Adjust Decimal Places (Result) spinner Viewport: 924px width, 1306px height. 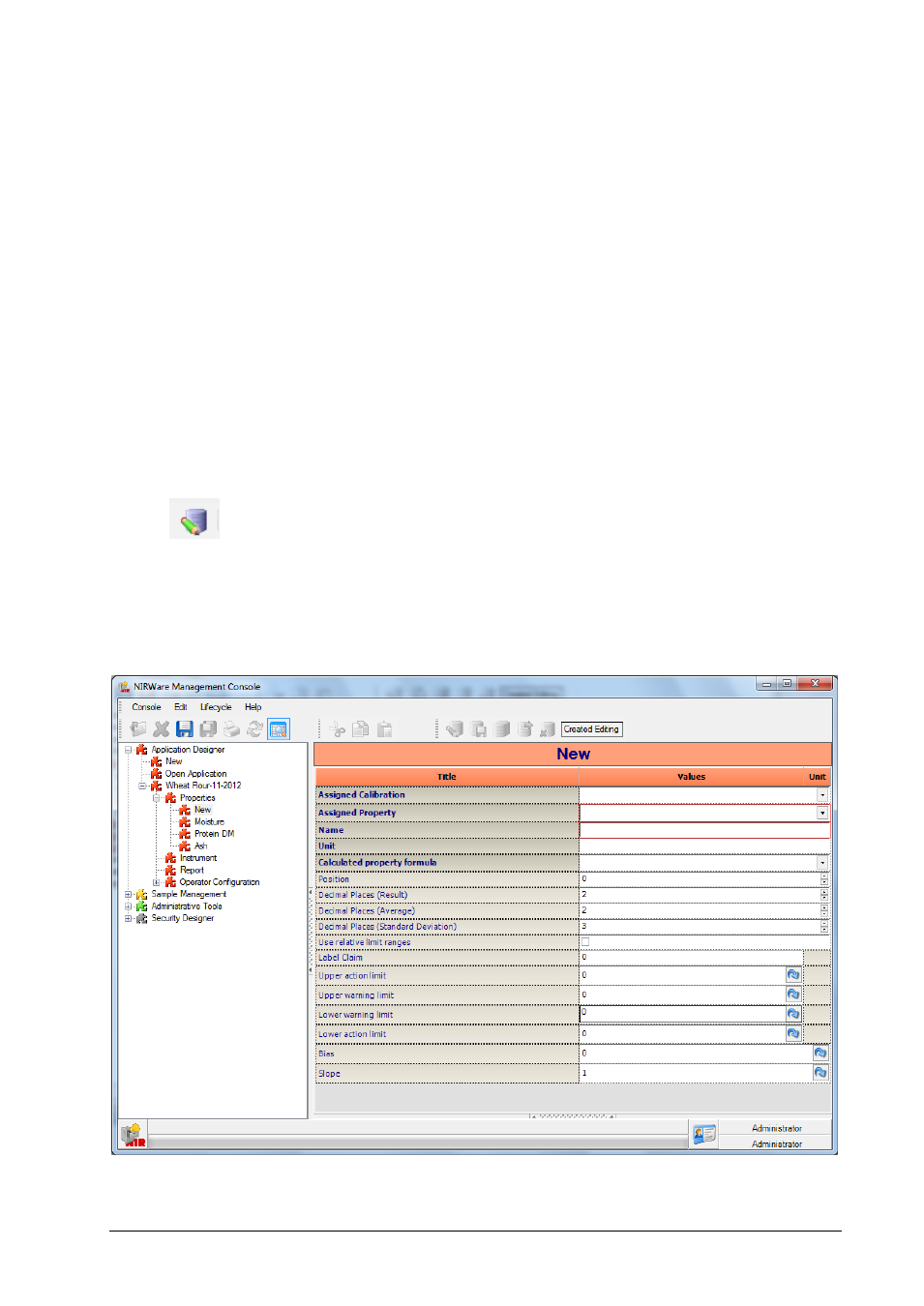pos(824,895)
